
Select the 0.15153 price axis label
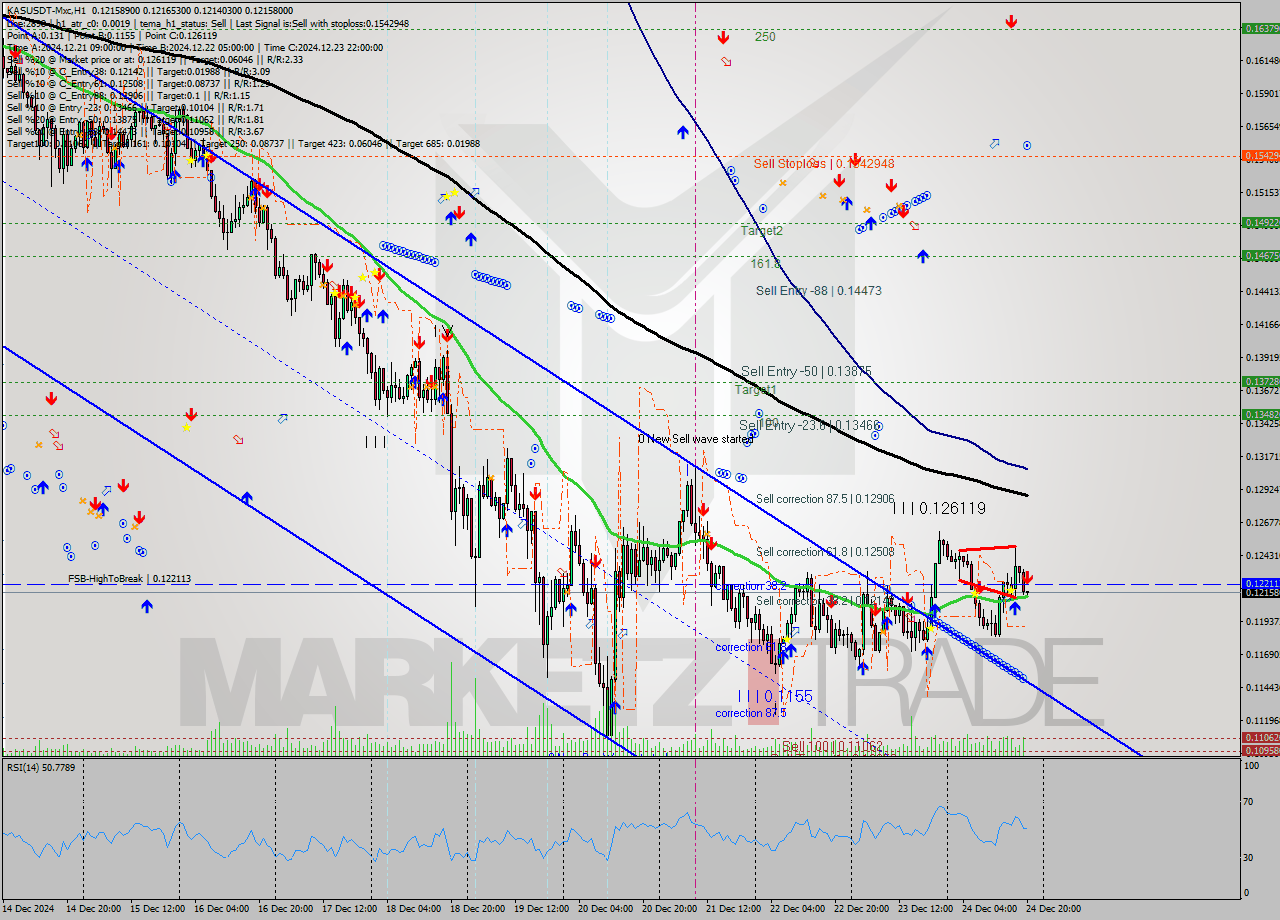point(1262,192)
